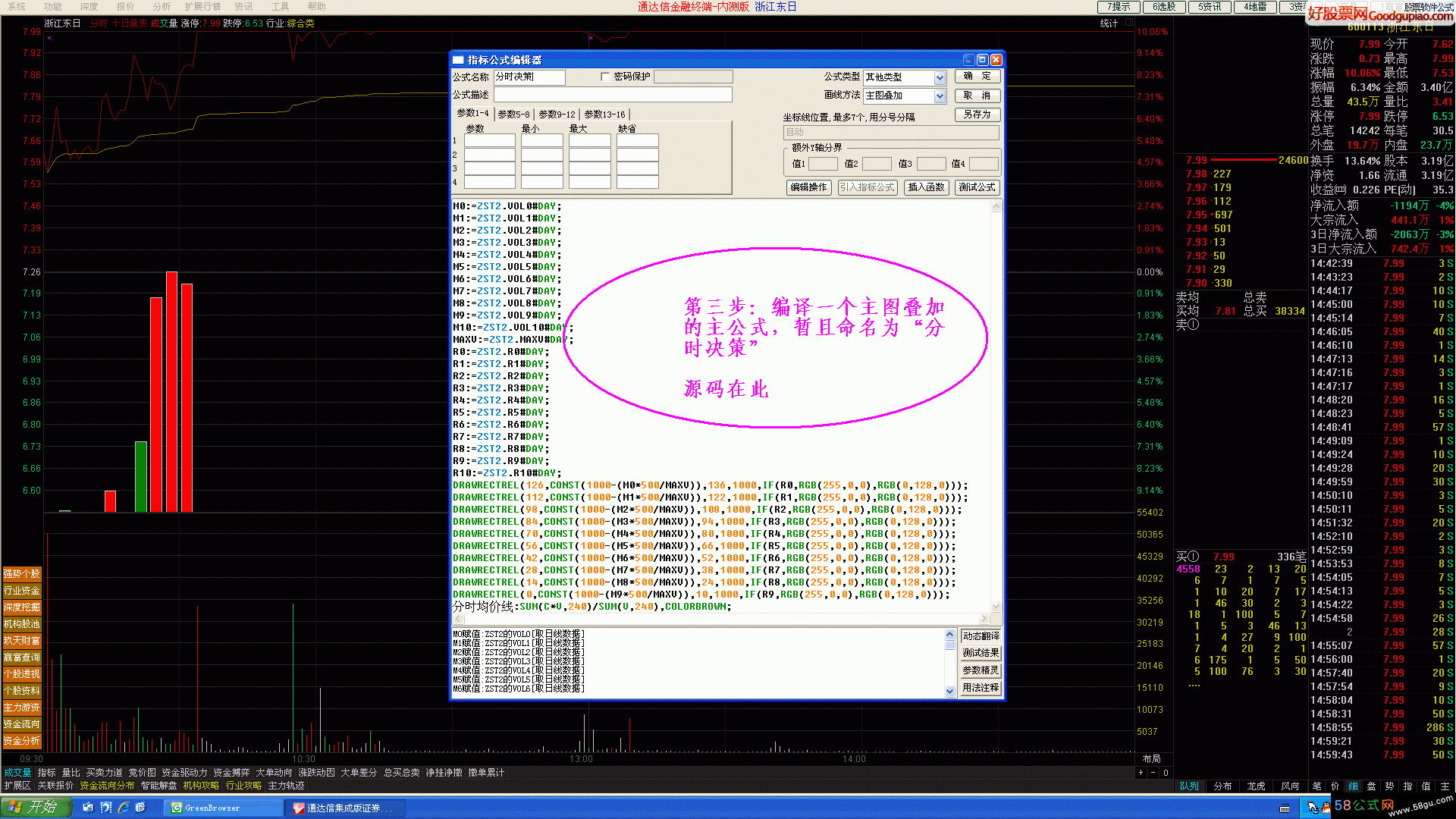This screenshot has width=1456, height=819.
Task: Click the 统计 statistics label on chart
Action: (x=1109, y=24)
